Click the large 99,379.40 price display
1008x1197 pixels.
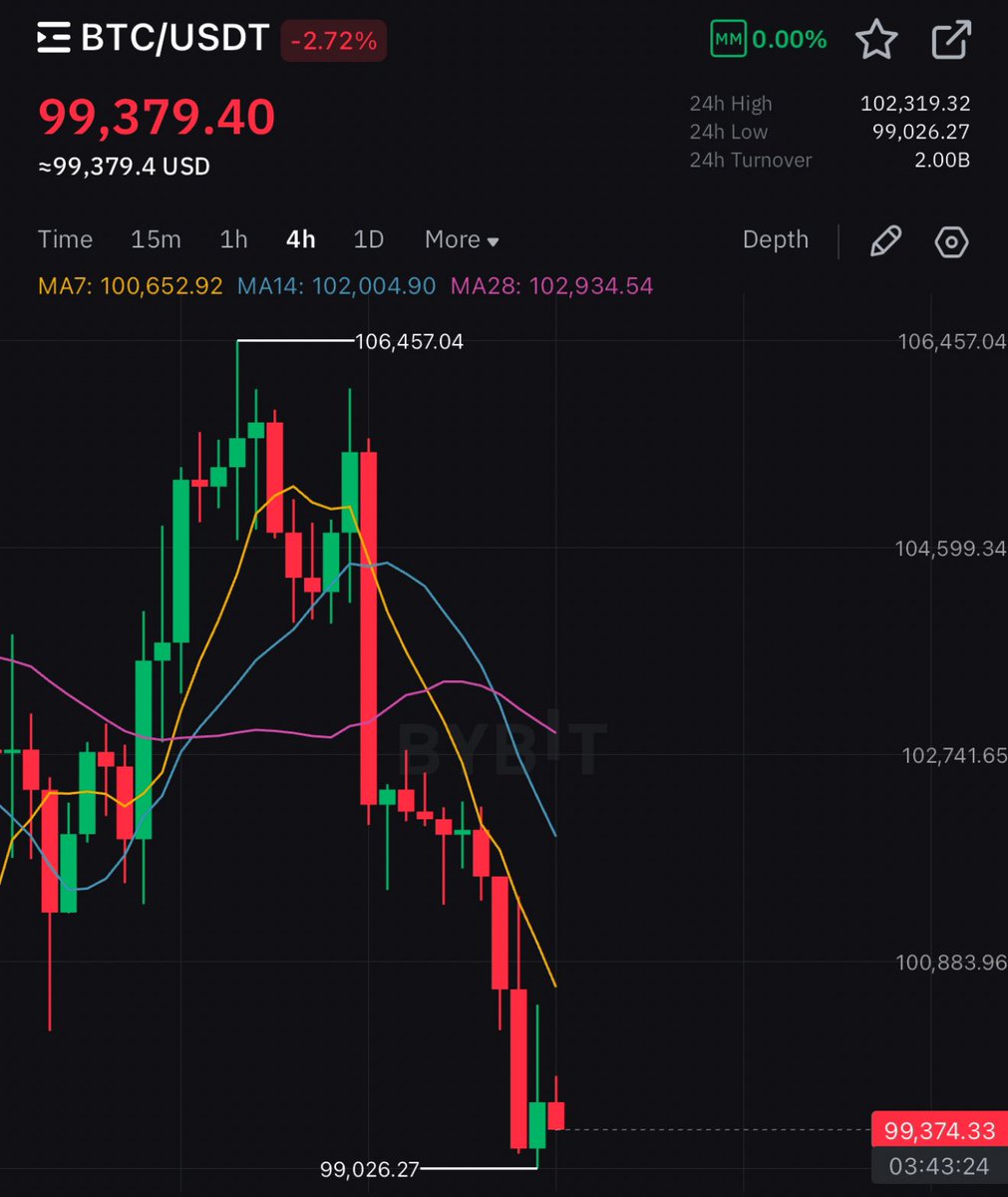[156, 117]
